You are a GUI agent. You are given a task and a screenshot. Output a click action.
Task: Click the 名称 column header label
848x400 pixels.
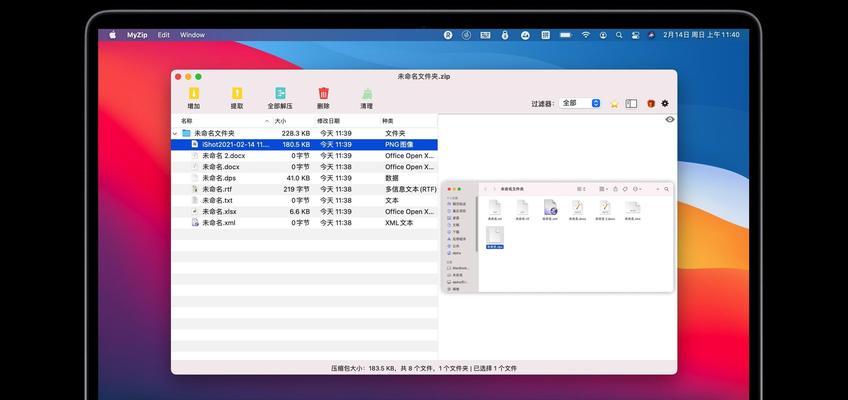(187, 121)
